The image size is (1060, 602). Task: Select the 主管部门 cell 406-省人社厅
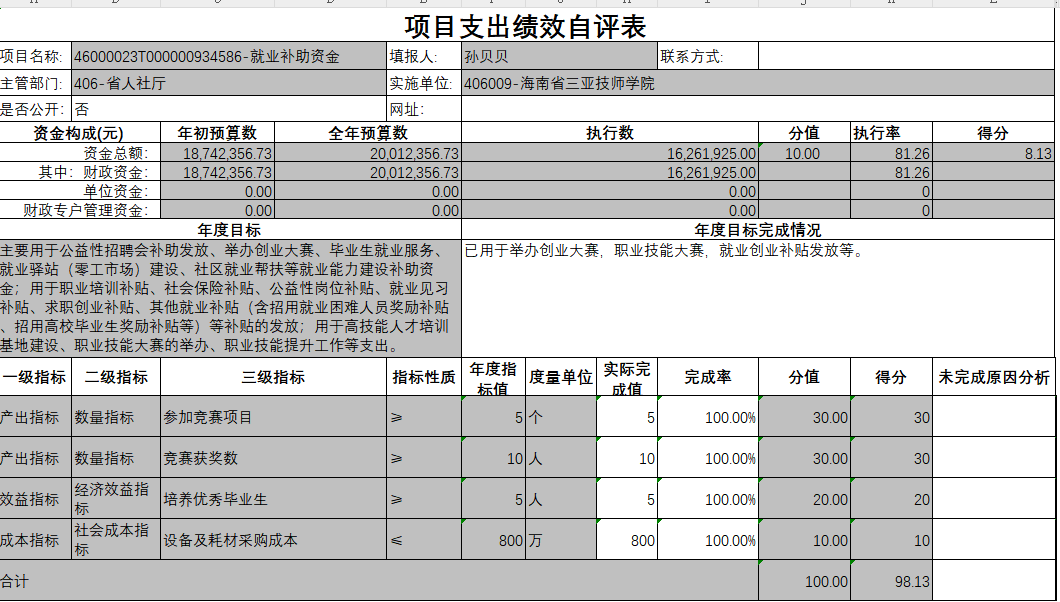pos(229,83)
